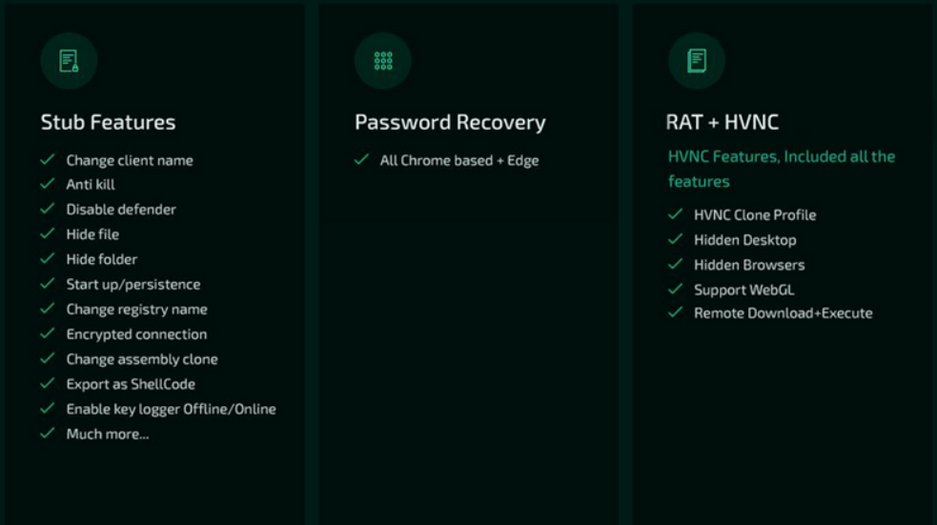Screen dimensions: 937x525
Task: Click the Stub Features document icon
Action: pos(68,61)
